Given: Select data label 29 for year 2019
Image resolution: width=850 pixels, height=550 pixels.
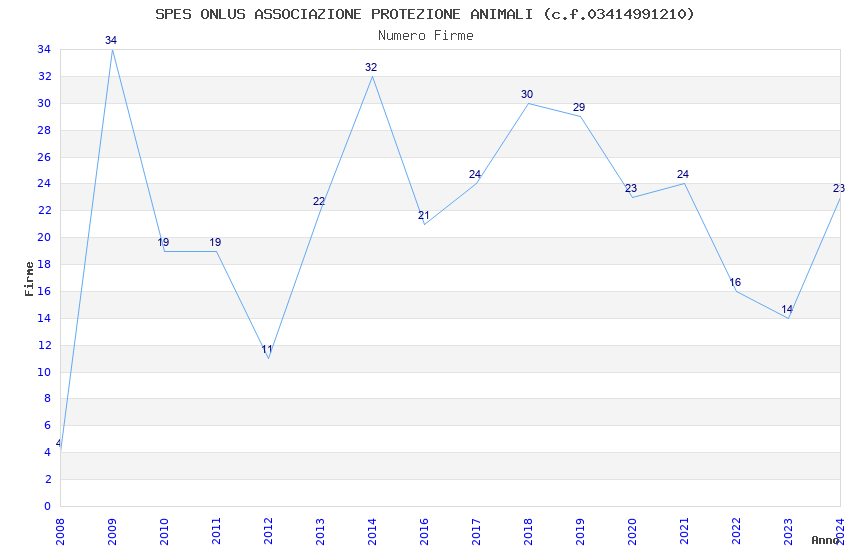Looking at the screenshot, I should (579, 107).
